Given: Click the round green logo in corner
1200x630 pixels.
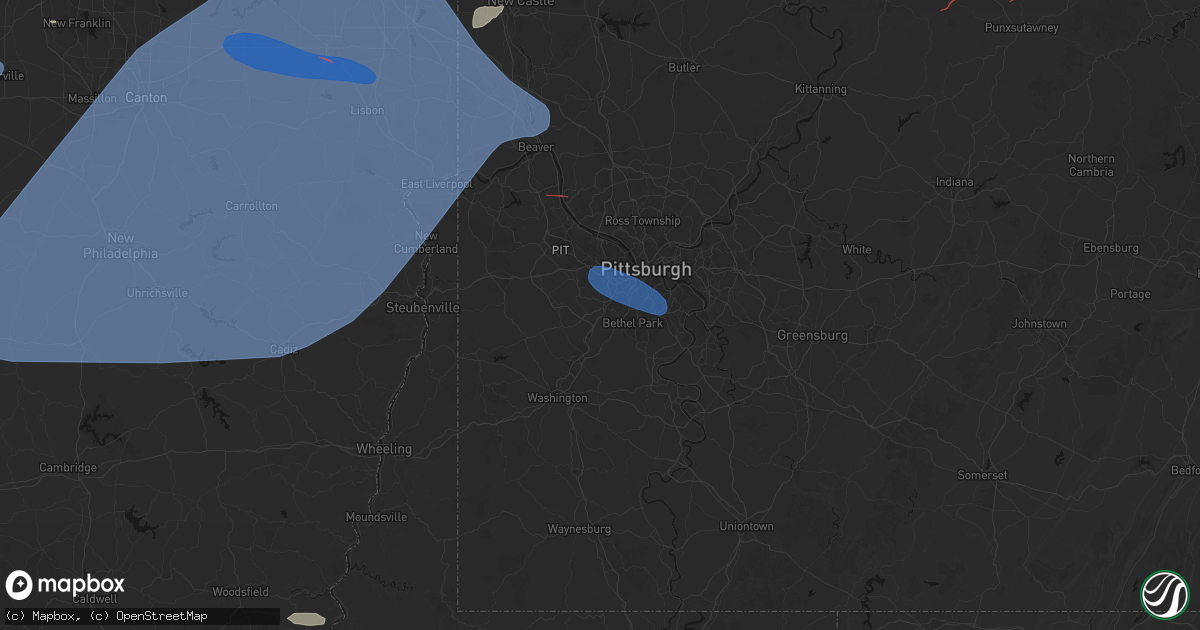Looking at the screenshot, I should [1164, 593].
